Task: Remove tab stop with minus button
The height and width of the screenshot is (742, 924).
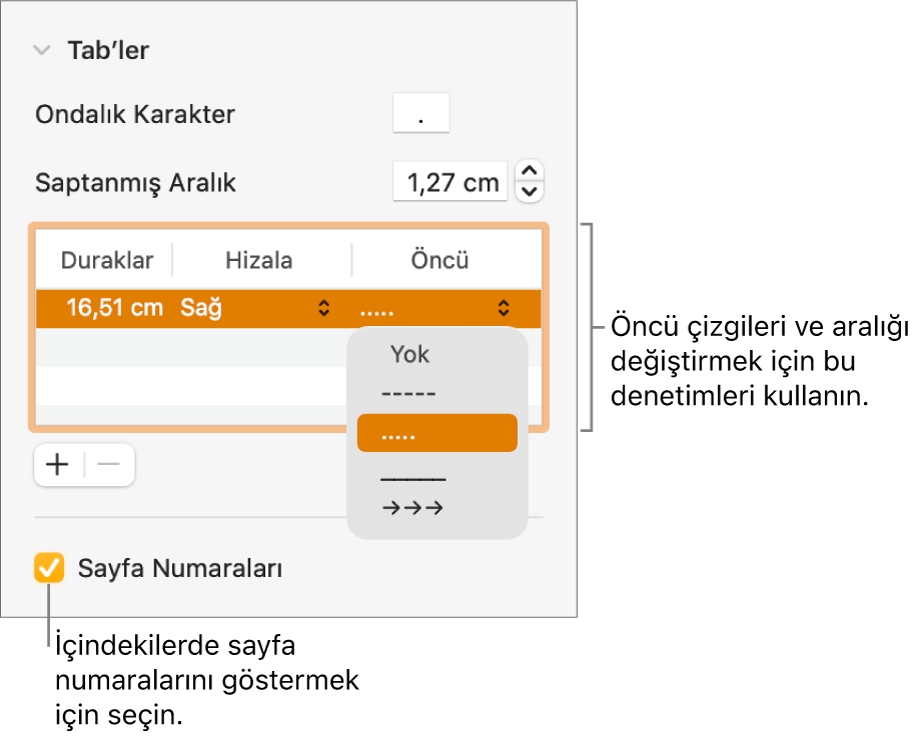Action: (109, 465)
